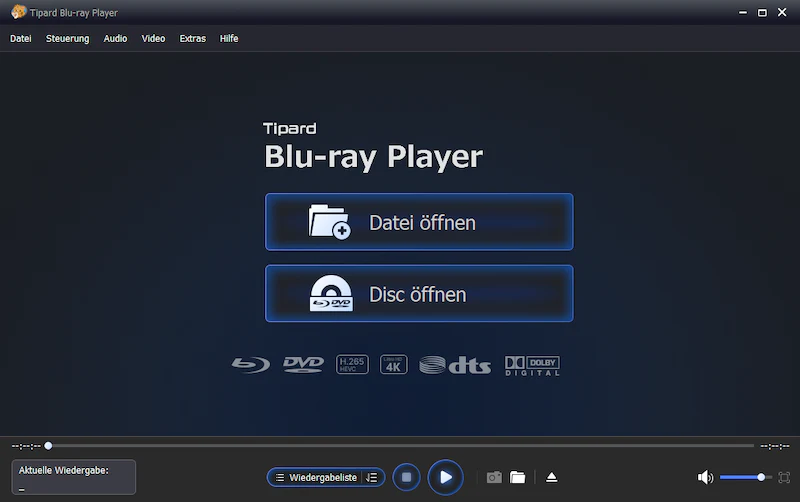Image resolution: width=800 pixels, height=502 pixels.
Task: Open the Extras menu
Action: click(192, 39)
